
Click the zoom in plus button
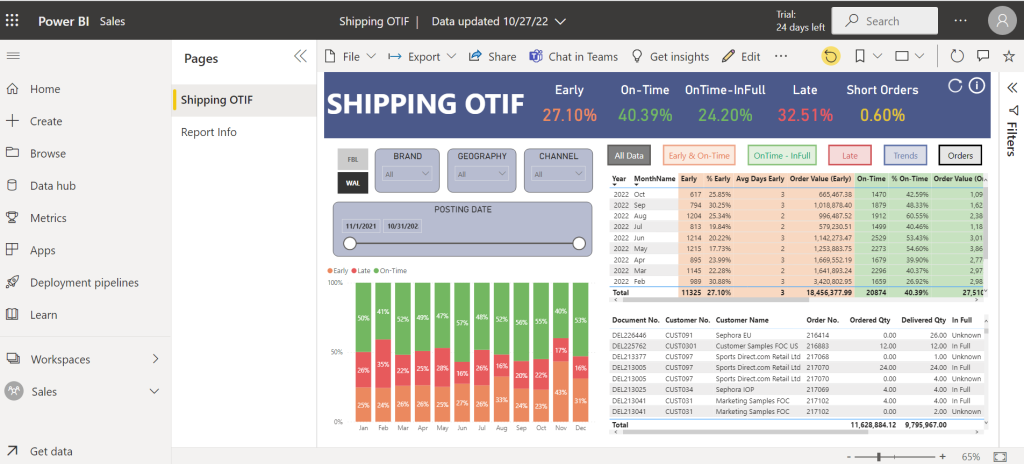[x=942, y=456]
